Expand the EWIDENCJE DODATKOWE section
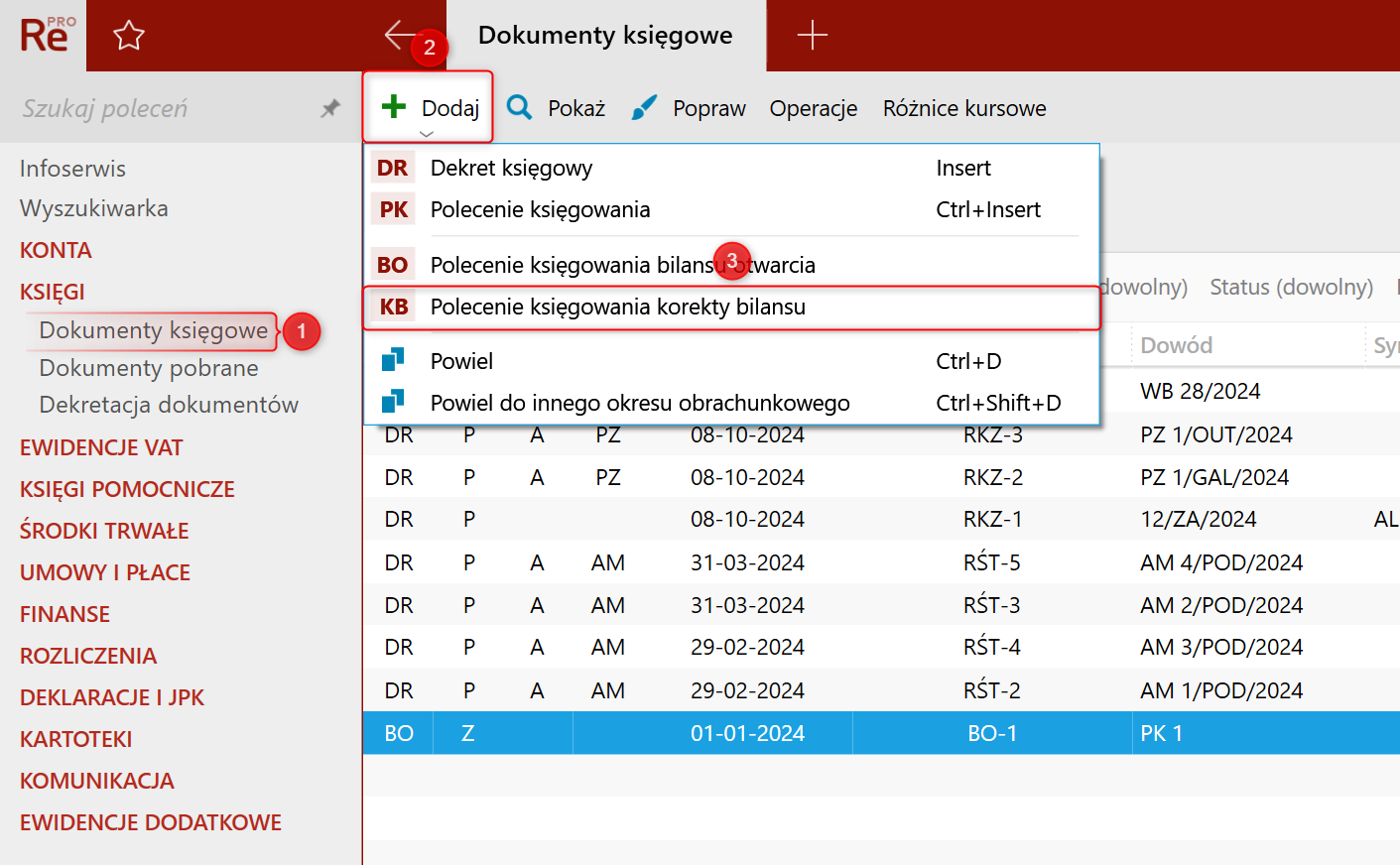This screenshot has height=865, width=1400. coord(151,822)
